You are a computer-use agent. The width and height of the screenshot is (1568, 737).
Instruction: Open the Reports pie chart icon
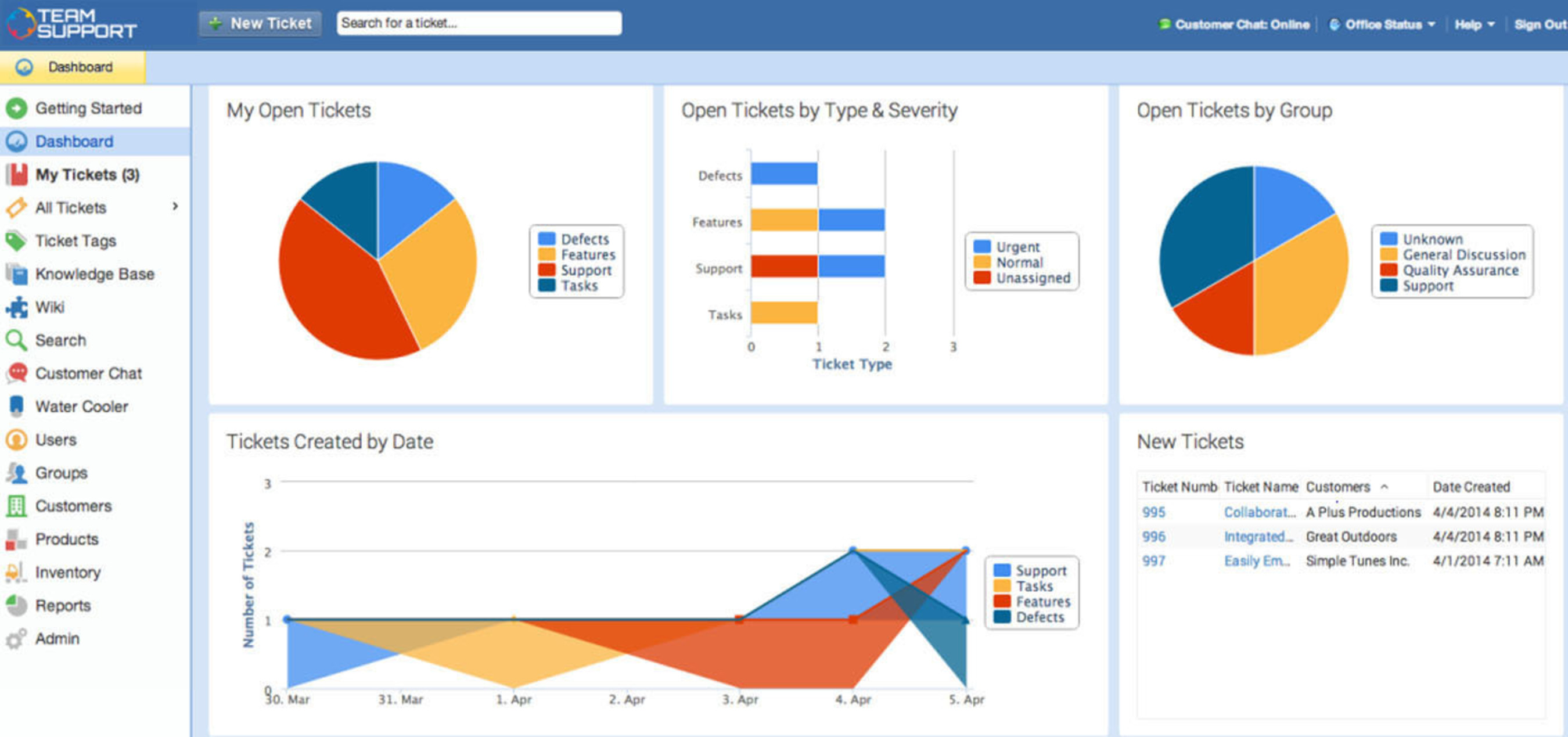(16, 606)
